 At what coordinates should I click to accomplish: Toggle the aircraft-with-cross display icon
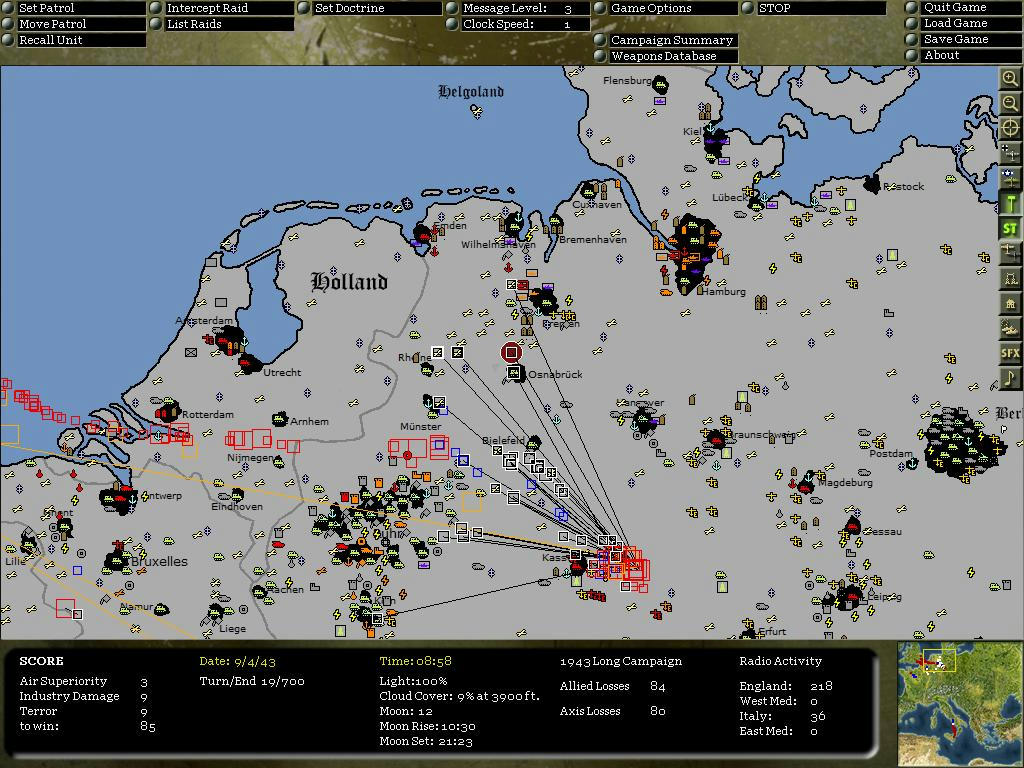pyautogui.click(x=1010, y=153)
